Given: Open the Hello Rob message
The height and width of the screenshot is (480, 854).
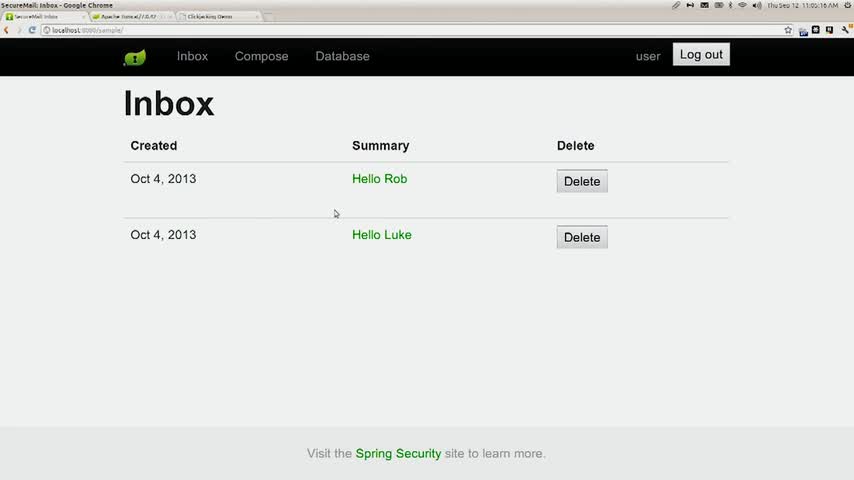Looking at the screenshot, I should 379,179.
